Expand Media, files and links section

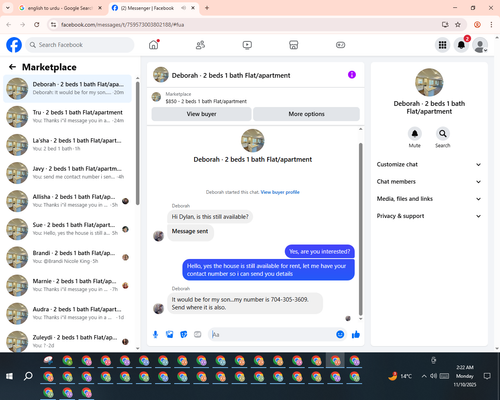429,199
